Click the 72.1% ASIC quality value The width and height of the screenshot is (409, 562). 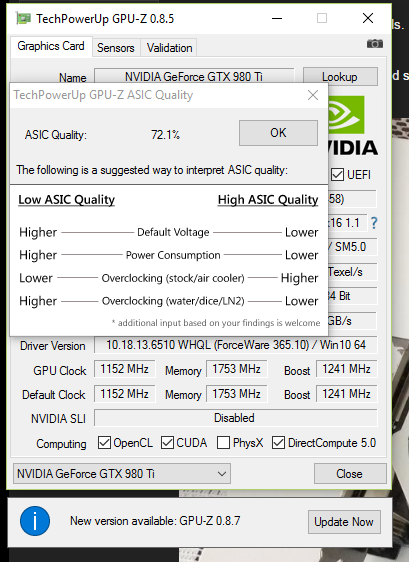pyautogui.click(x=165, y=135)
